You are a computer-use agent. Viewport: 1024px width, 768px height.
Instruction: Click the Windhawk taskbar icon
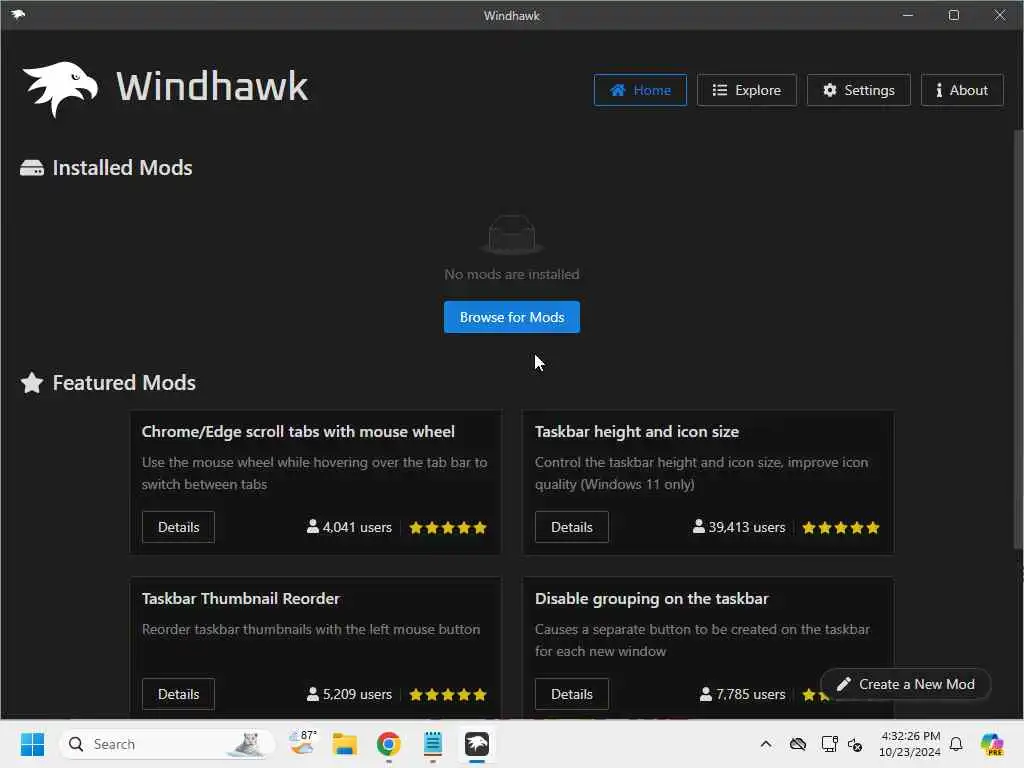[x=477, y=744]
